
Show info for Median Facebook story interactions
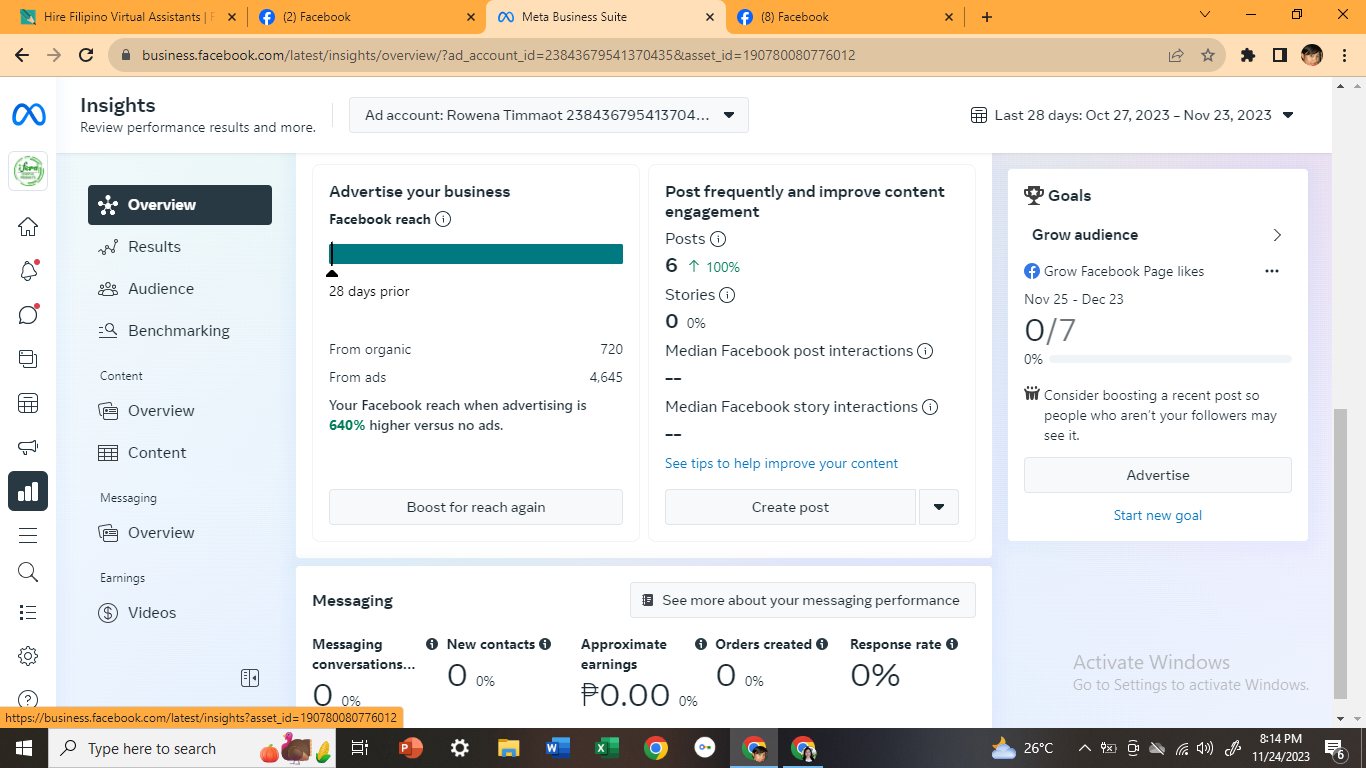tap(930, 407)
